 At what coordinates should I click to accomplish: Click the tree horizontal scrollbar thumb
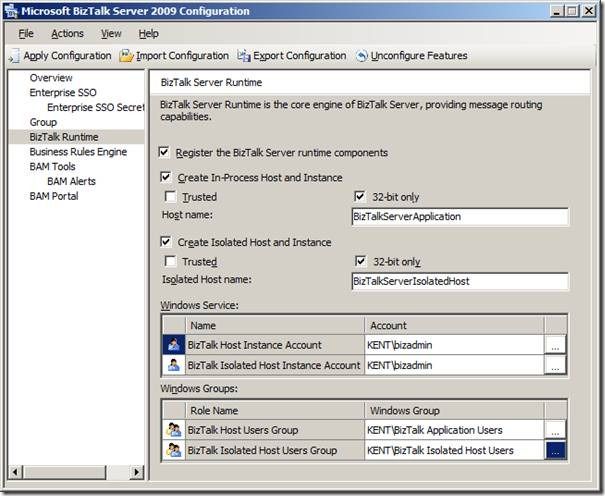pyautogui.click(x=64, y=472)
